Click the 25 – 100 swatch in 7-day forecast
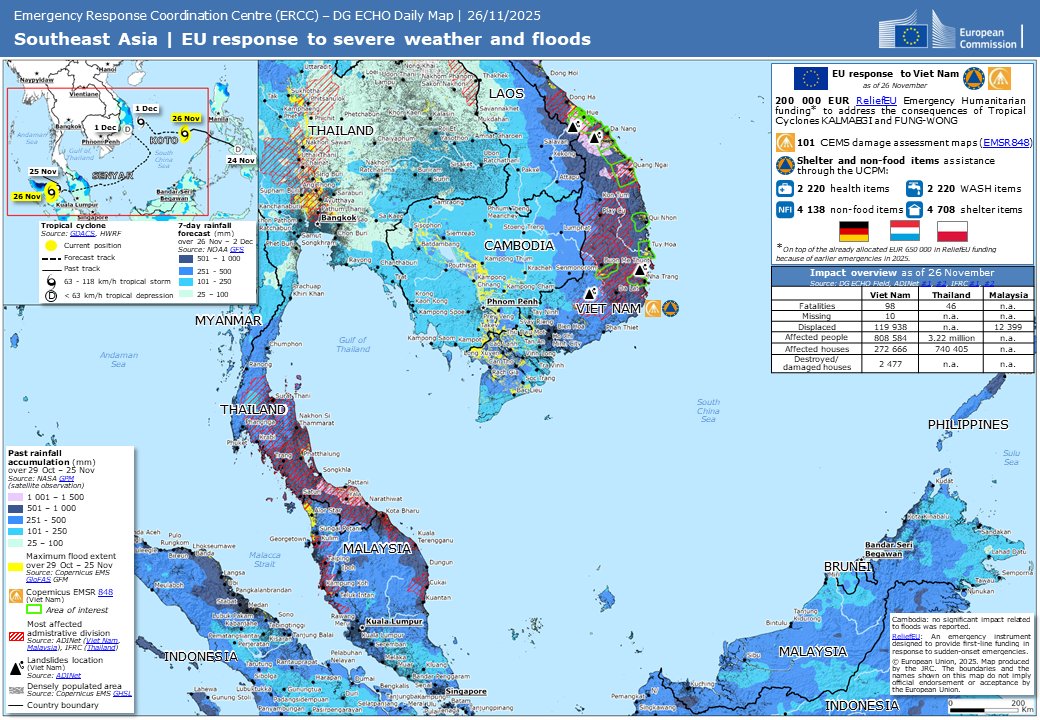 pyautogui.click(x=186, y=294)
